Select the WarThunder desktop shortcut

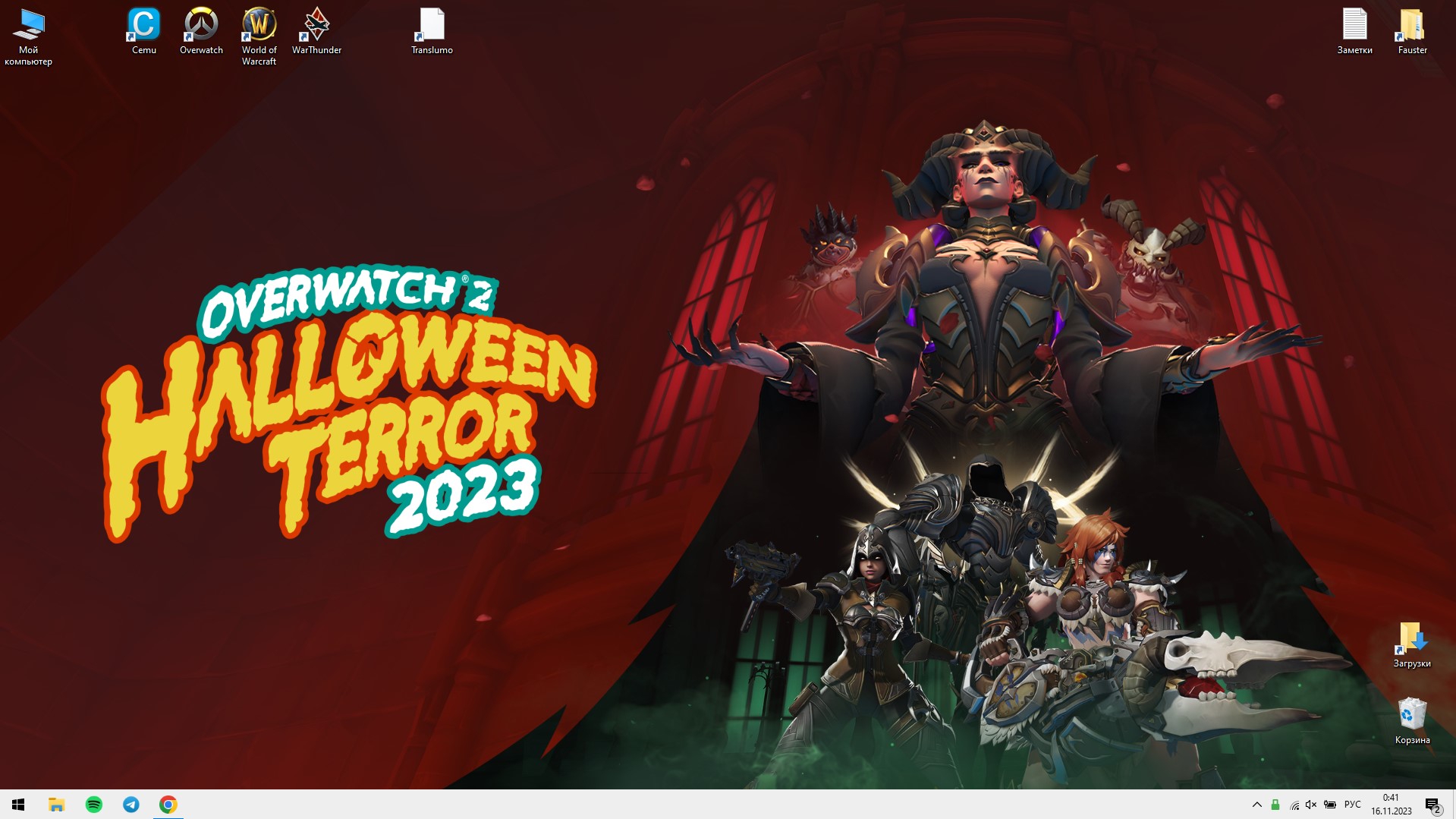pos(316,31)
